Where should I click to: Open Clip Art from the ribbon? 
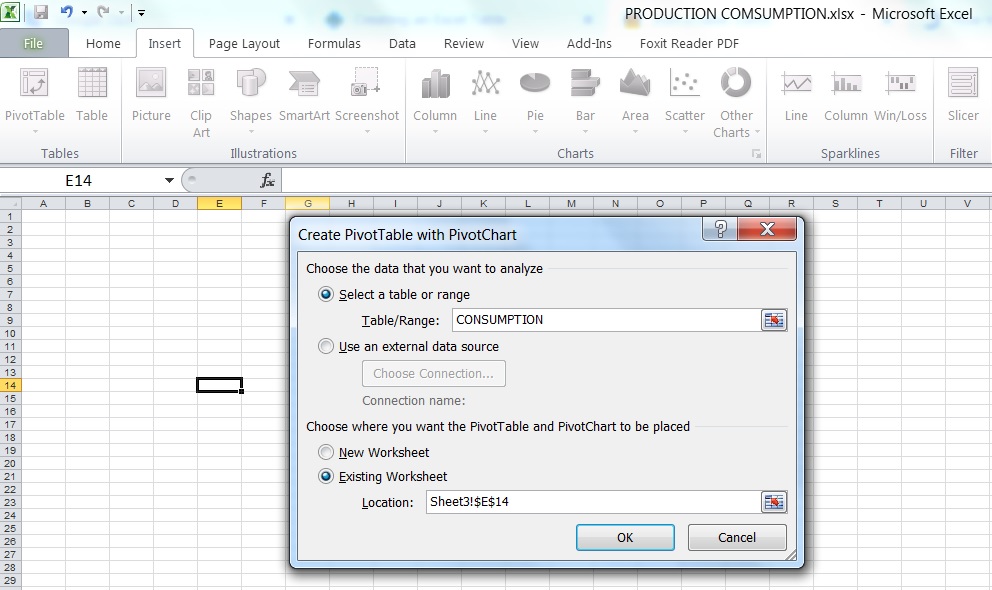[x=201, y=102]
